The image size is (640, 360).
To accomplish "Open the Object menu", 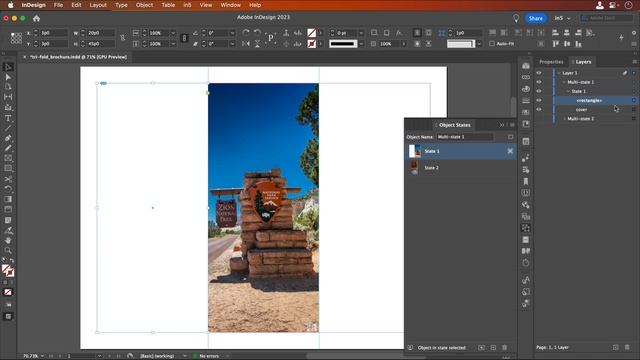I will coord(144,5).
